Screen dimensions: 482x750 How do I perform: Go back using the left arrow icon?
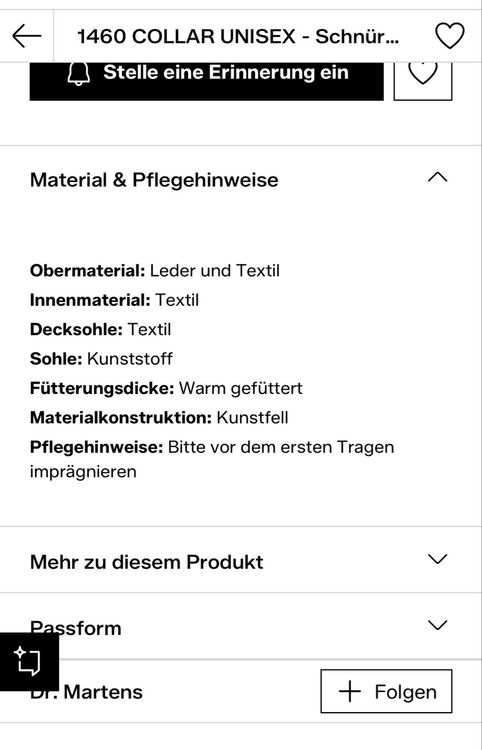(x=27, y=36)
